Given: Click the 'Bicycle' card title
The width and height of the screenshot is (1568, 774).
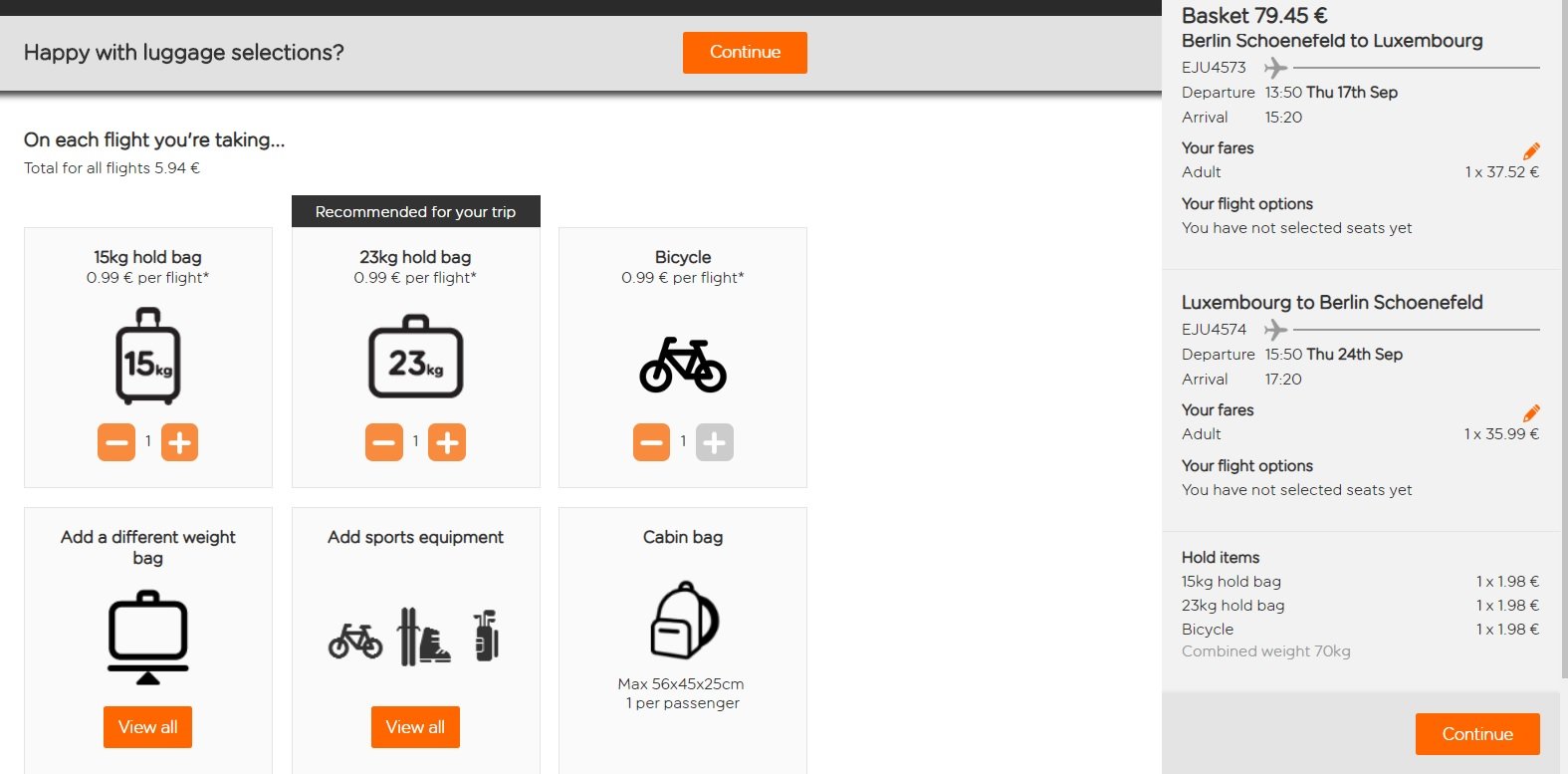Looking at the screenshot, I should [683, 257].
